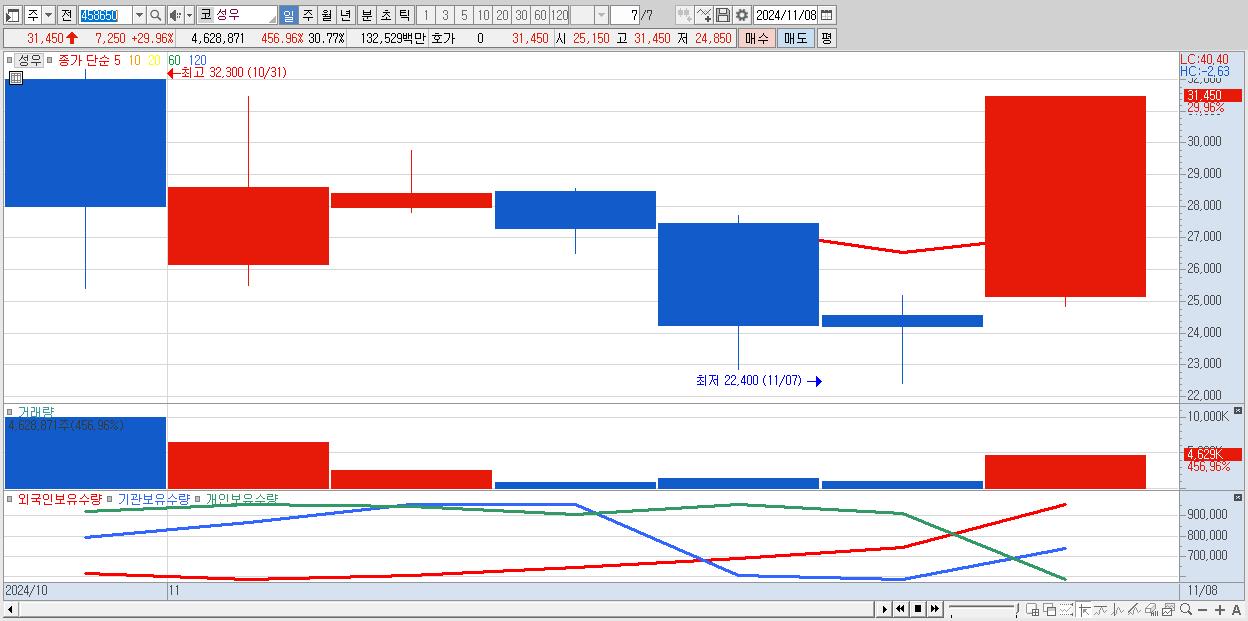
Task: Choose interval 120 button
Action: 559,15
